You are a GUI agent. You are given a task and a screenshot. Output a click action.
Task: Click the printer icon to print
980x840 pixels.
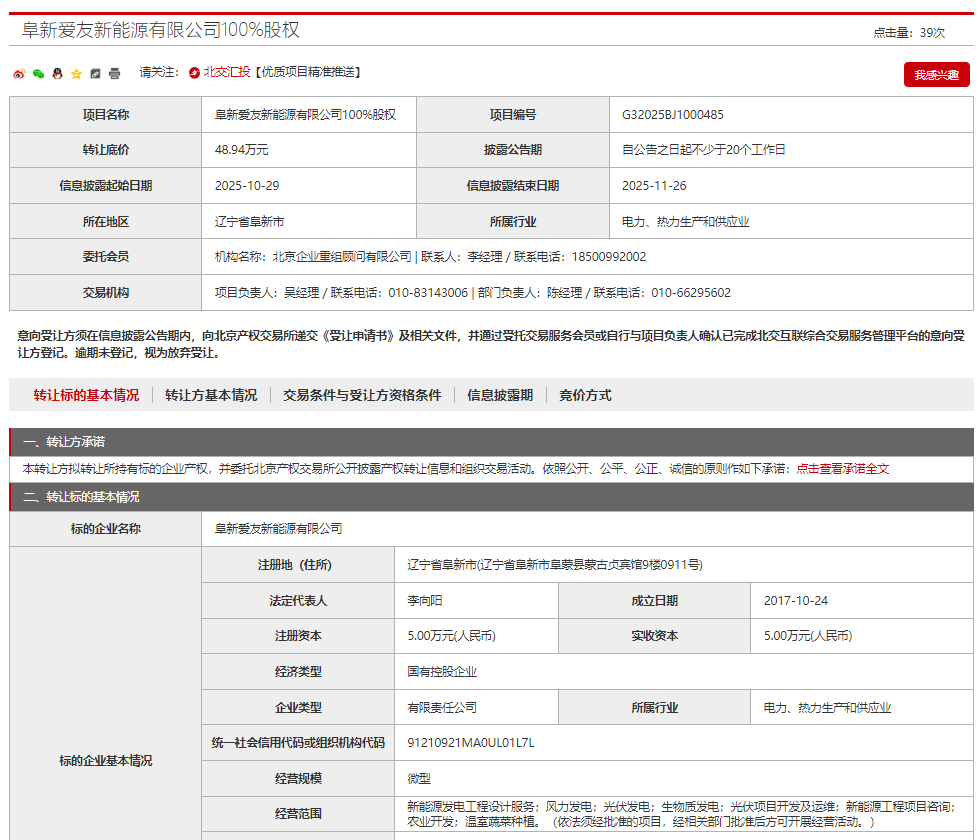[x=114, y=73]
